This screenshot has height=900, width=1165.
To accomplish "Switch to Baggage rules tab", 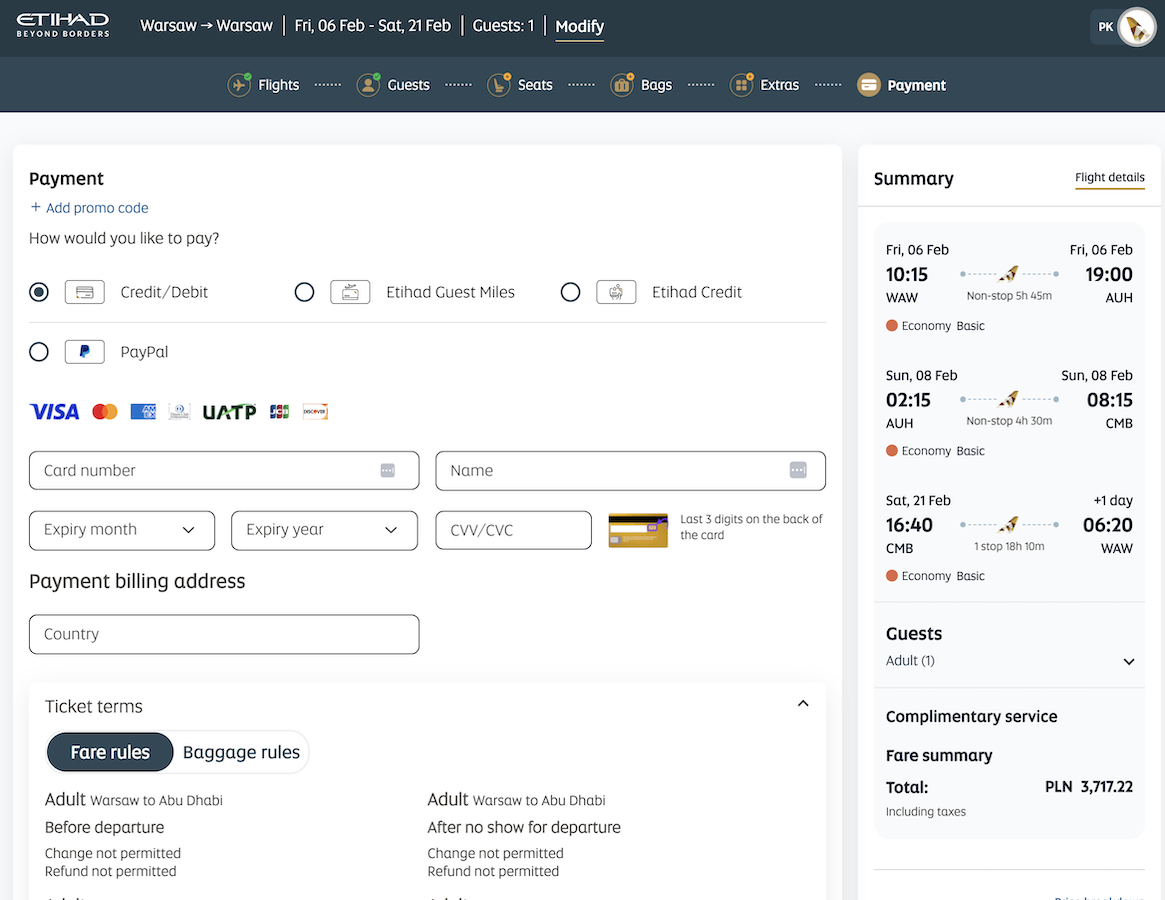I will pos(241,752).
